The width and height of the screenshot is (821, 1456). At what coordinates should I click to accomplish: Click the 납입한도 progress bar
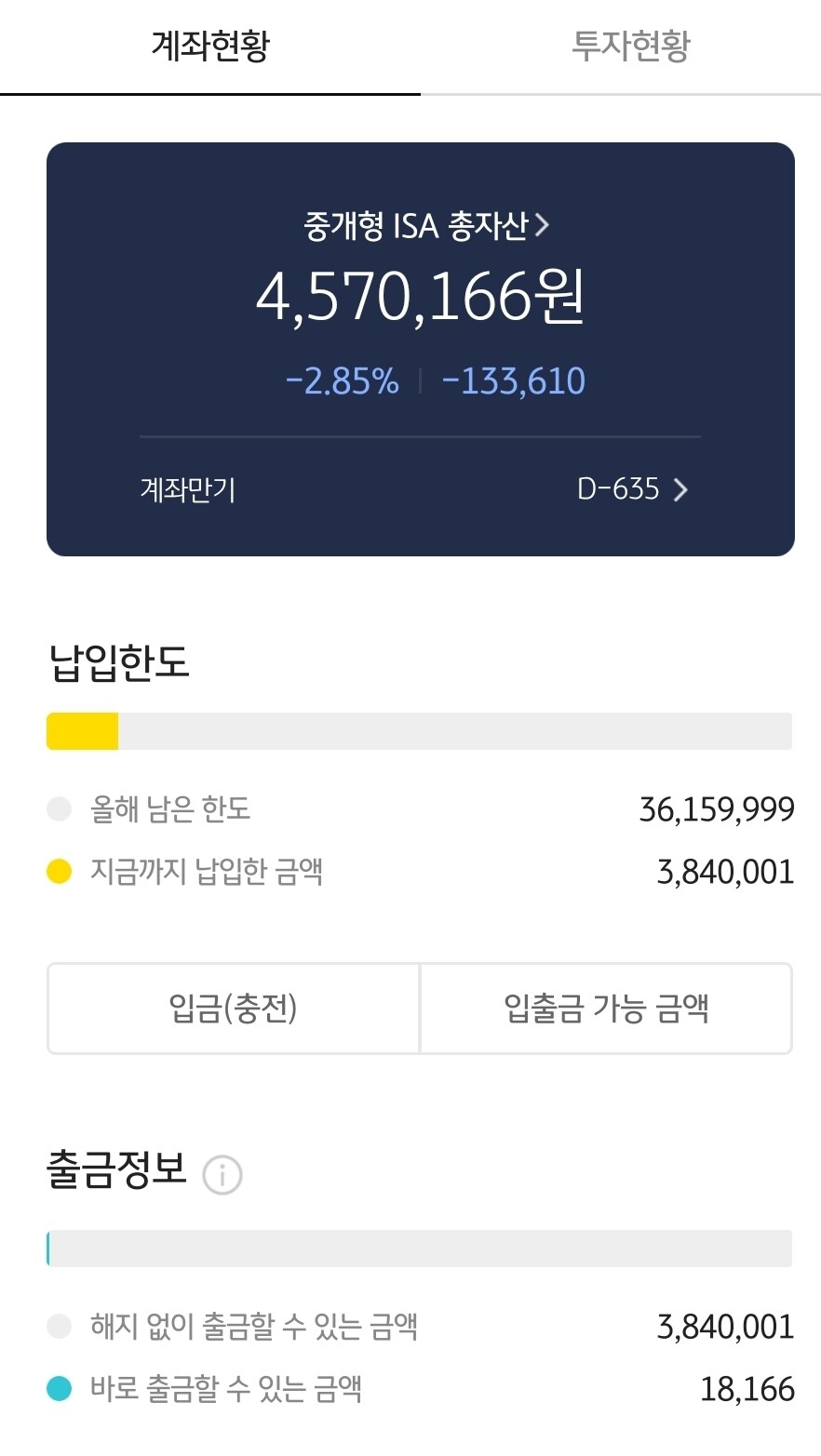(419, 730)
